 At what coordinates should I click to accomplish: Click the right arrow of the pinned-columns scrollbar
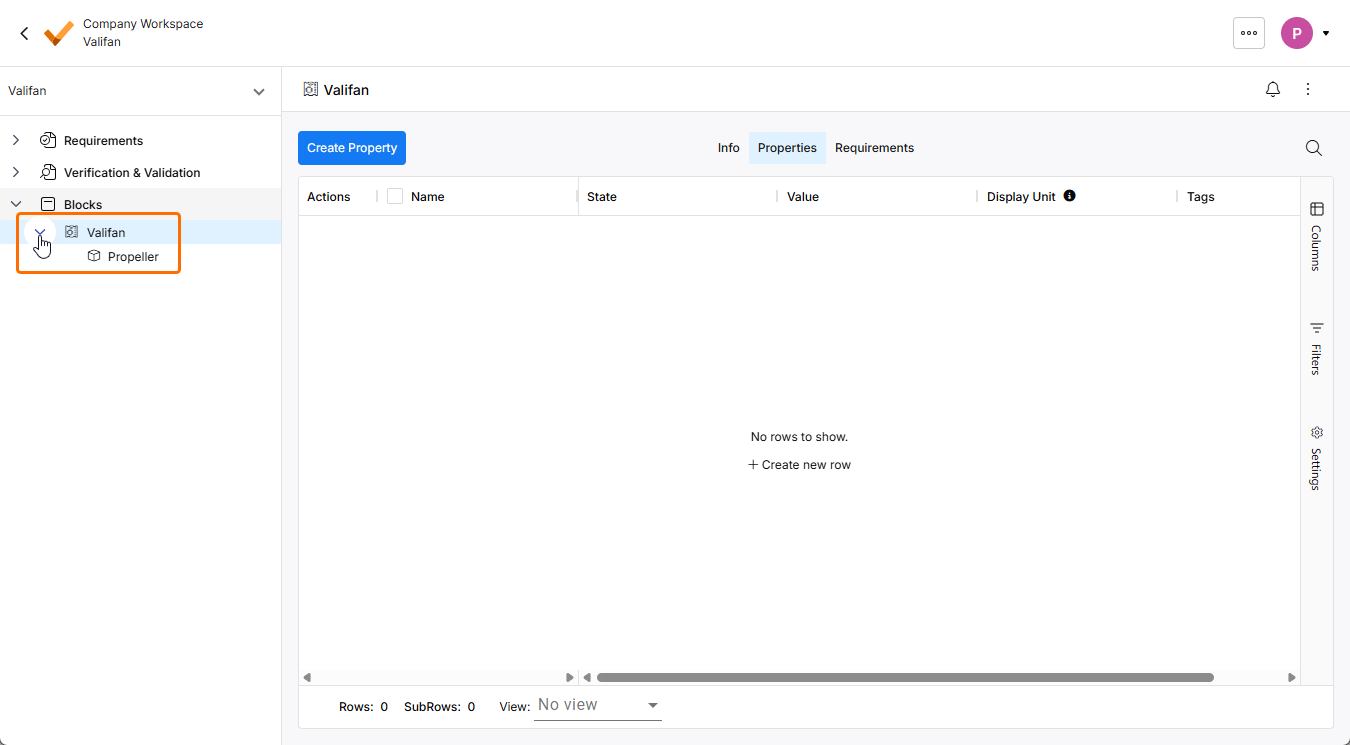pyautogui.click(x=570, y=677)
